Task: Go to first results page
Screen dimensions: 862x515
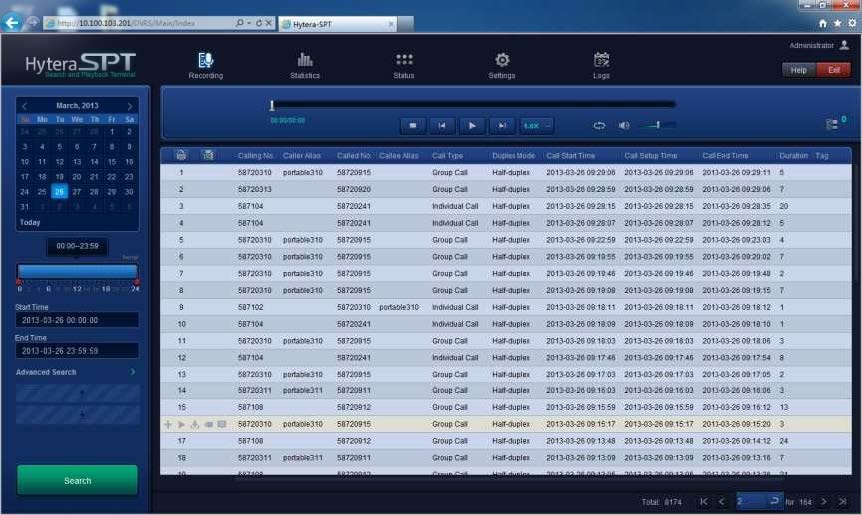Action: click(704, 501)
